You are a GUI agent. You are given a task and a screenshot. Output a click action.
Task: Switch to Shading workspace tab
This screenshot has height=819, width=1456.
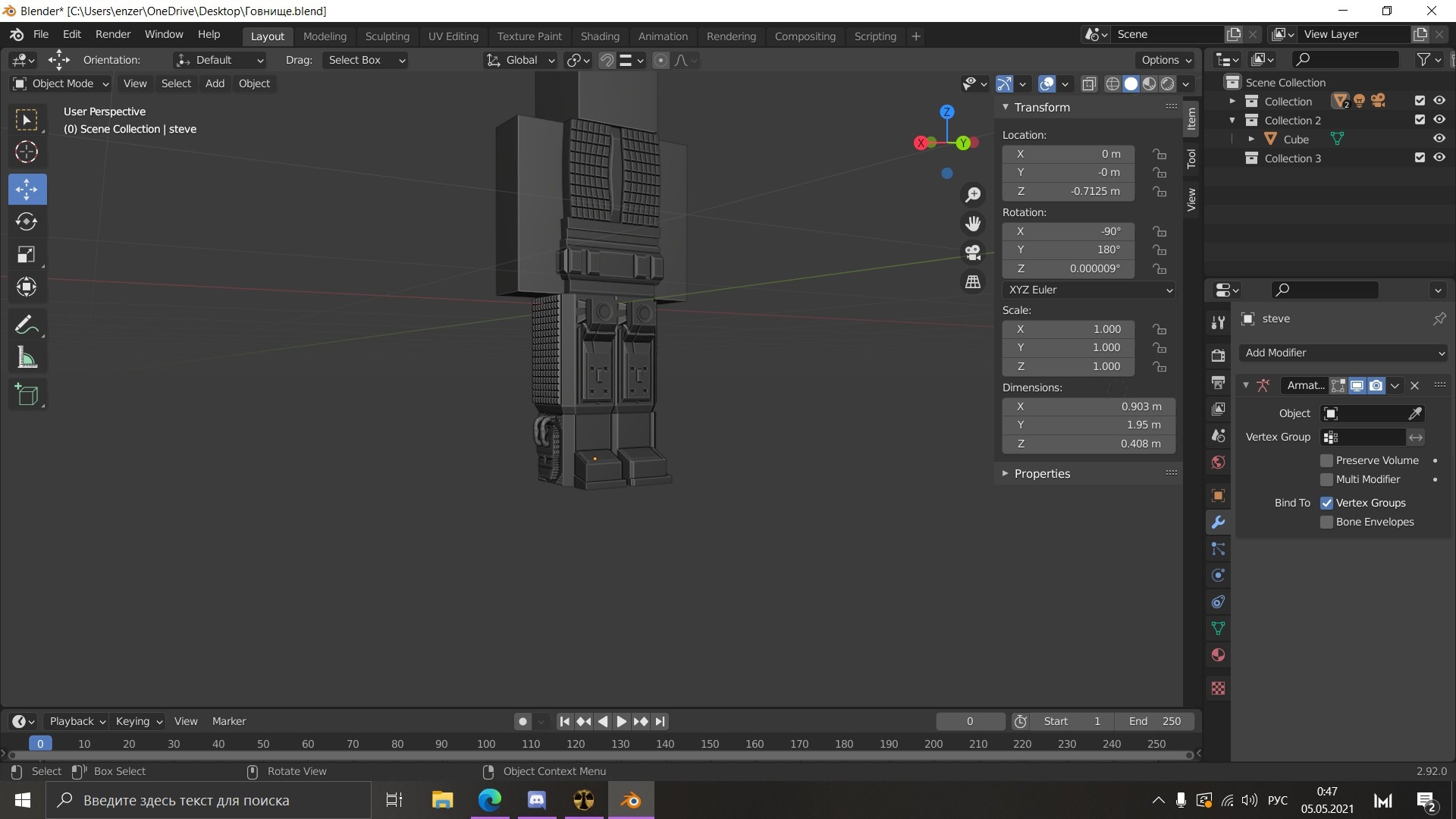coord(600,36)
